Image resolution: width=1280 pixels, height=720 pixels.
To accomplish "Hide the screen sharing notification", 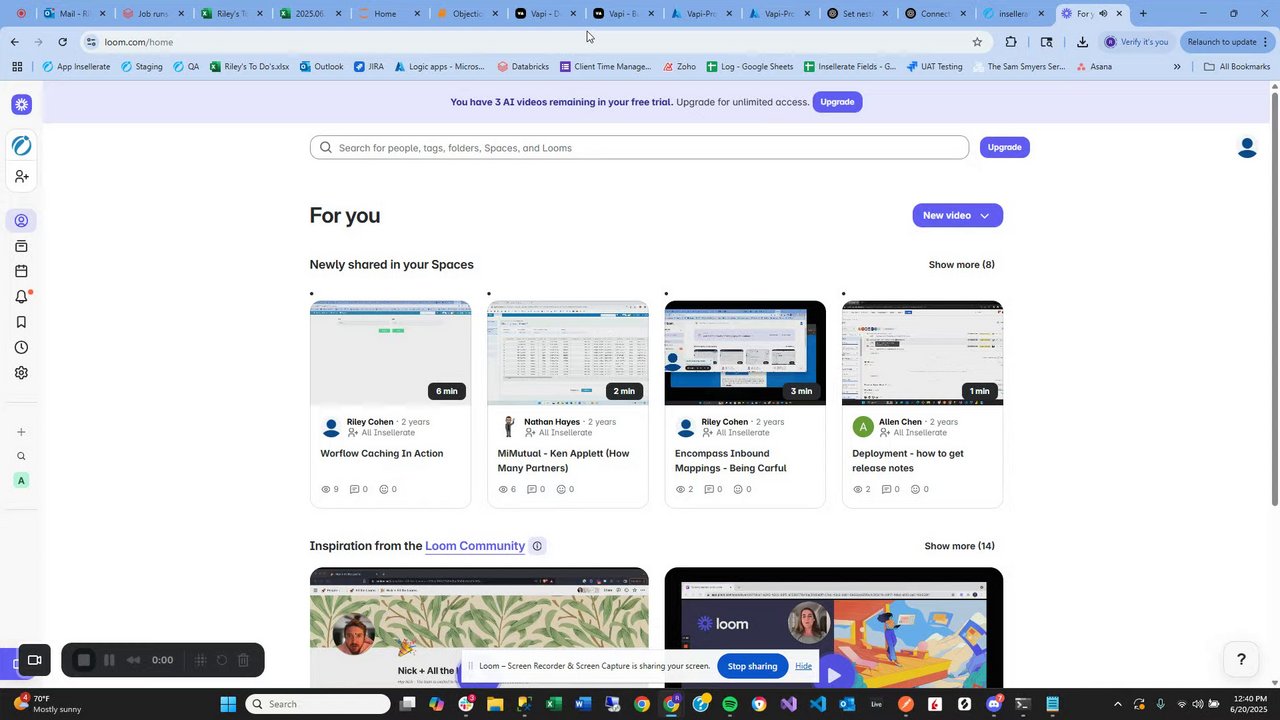I will [x=803, y=666].
